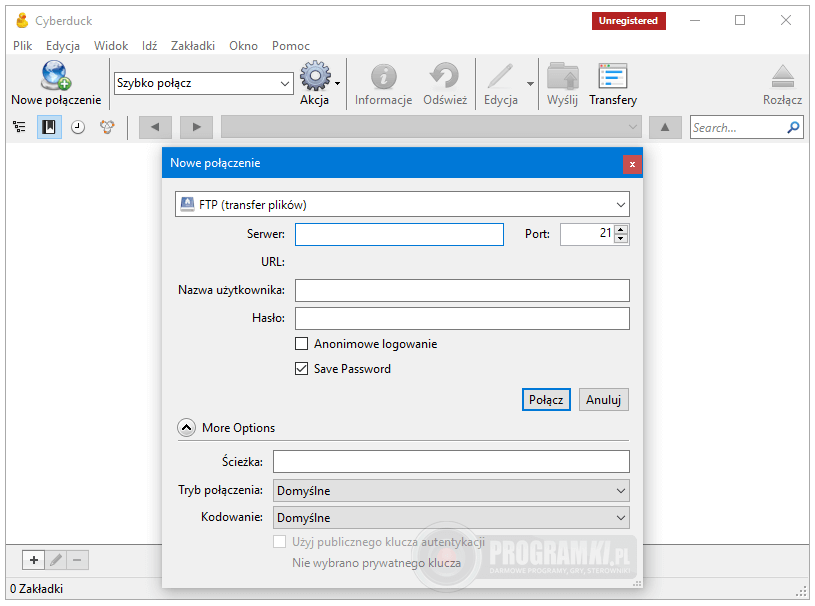Click the 0 Zakładki status text
This screenshot has height=606, width=815.
point(36,589)
